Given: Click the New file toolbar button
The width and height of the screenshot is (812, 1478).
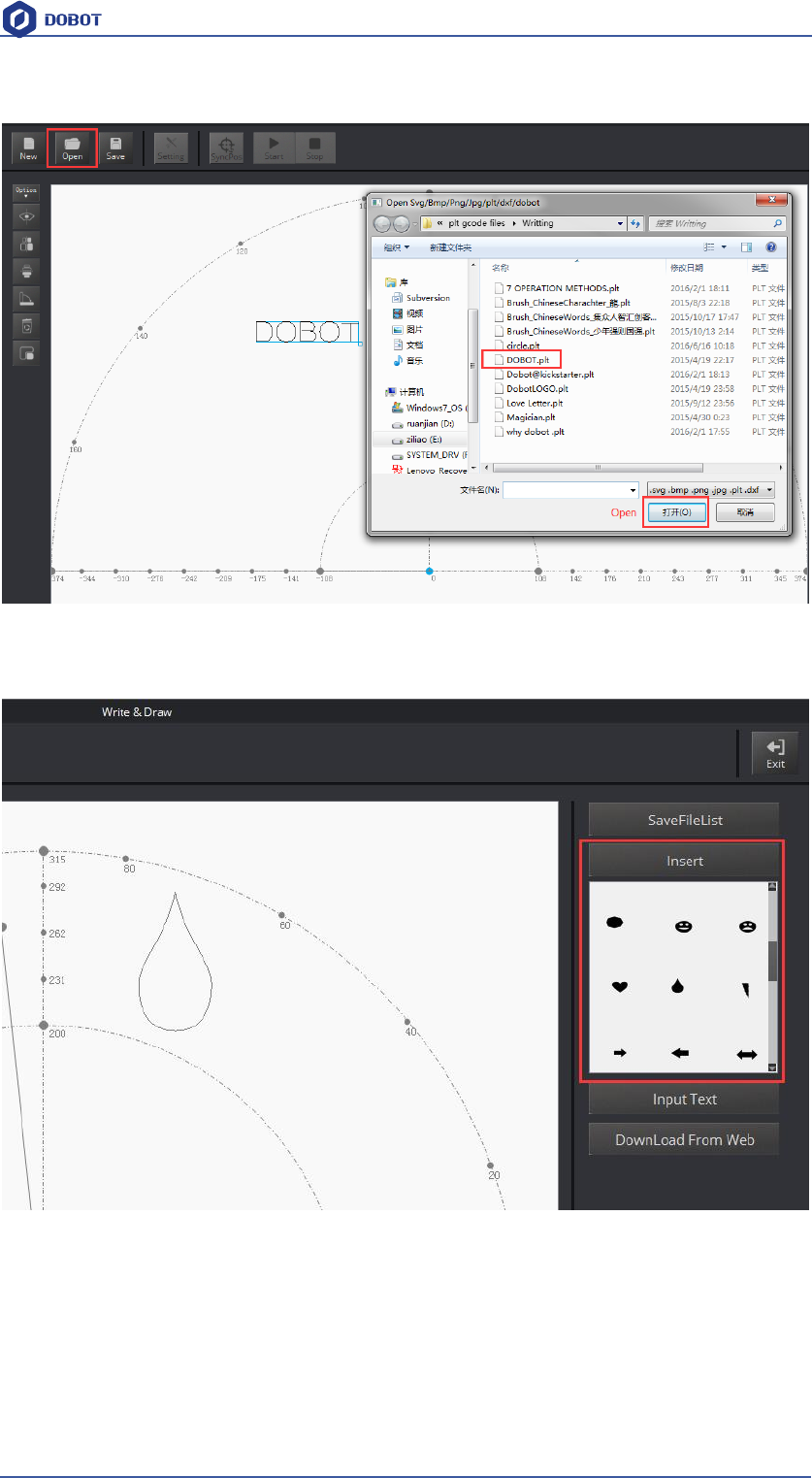Looking at the screenshot, I should pos(28,148).
